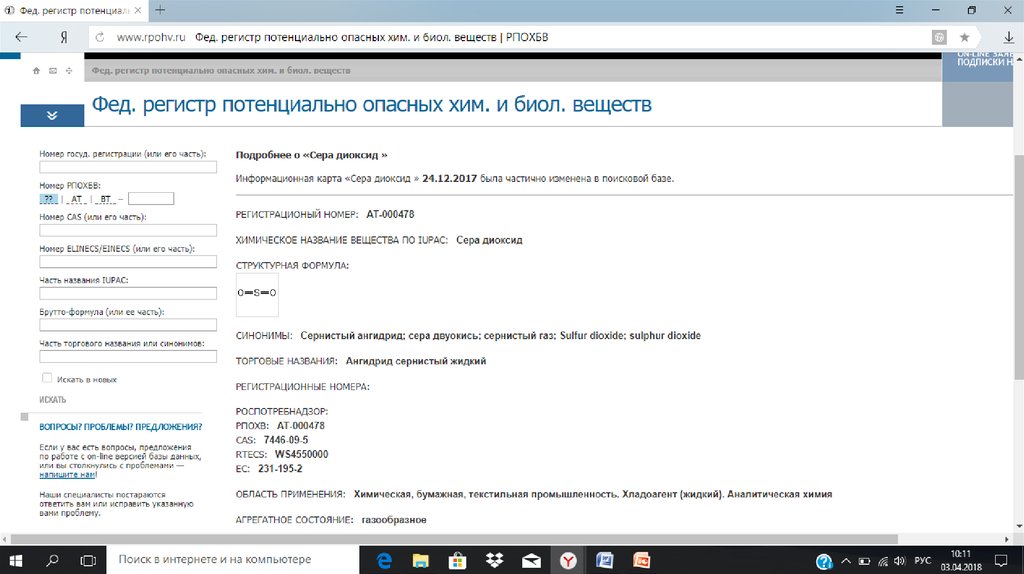Click the CAS number input field
The height and width of the screenshot is (574, 1024).
[x=128, y=230]
